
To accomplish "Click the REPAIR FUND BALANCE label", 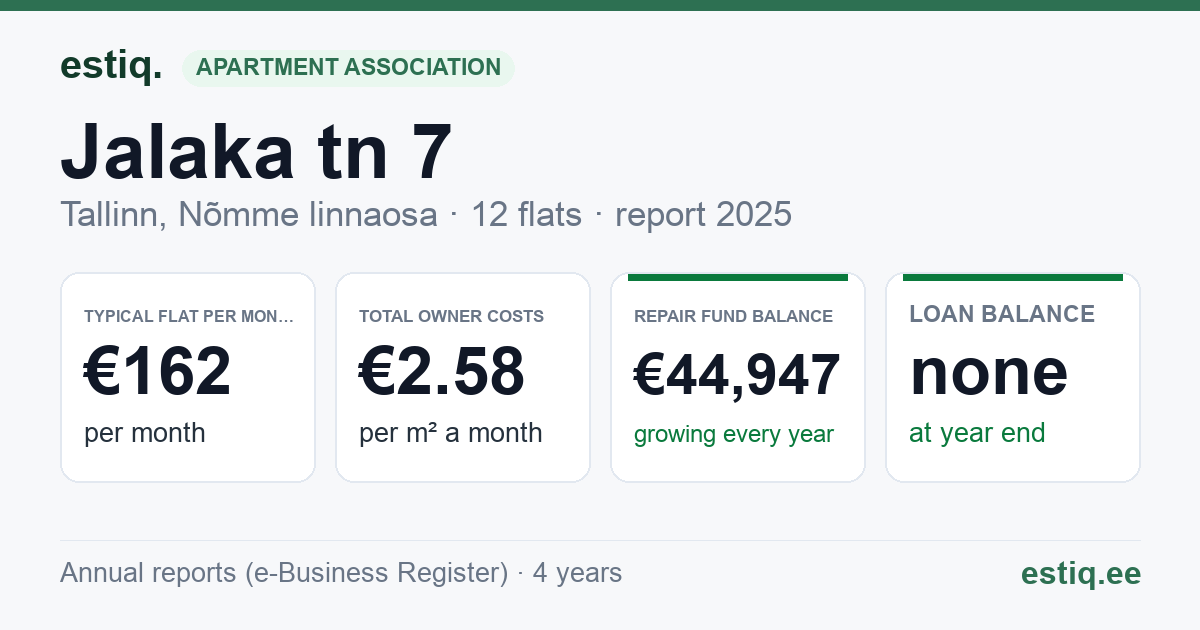I will [733, 316].
